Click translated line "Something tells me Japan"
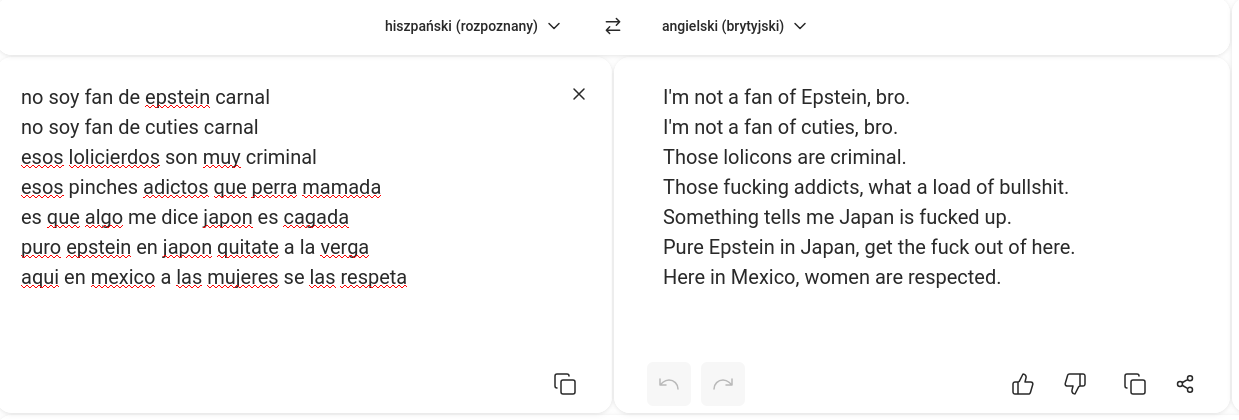The width and height of the screenshot is (1239, 420). tap(837, 217)
